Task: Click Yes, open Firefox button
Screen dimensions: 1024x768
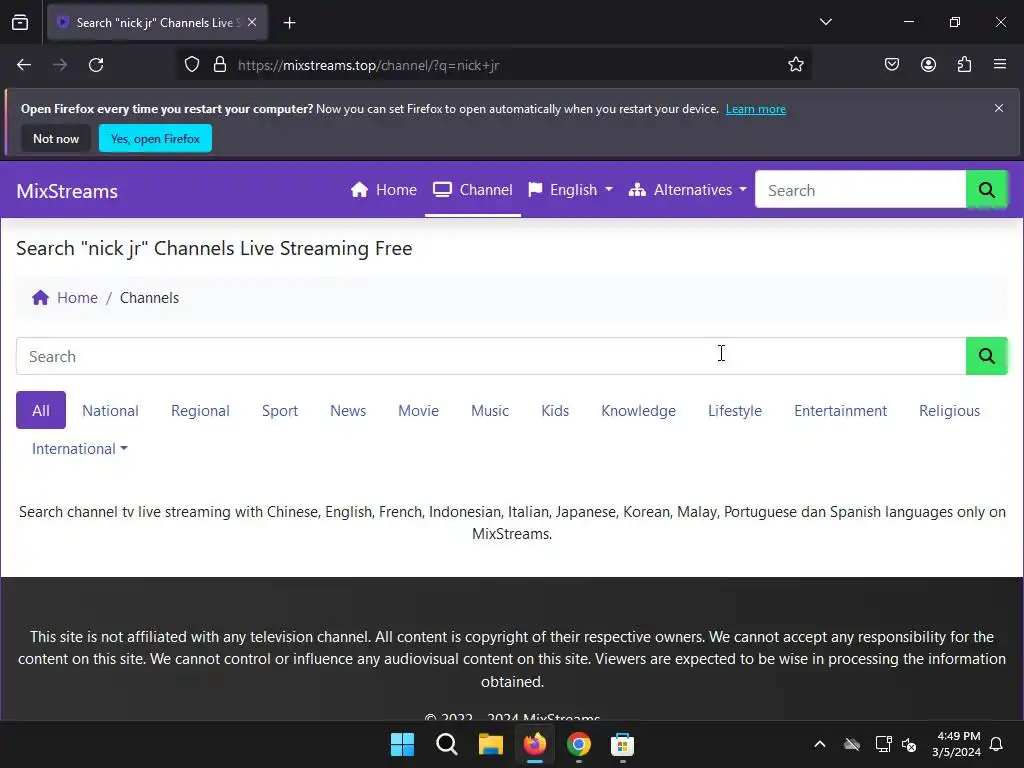Action: [x=155, y=138]
